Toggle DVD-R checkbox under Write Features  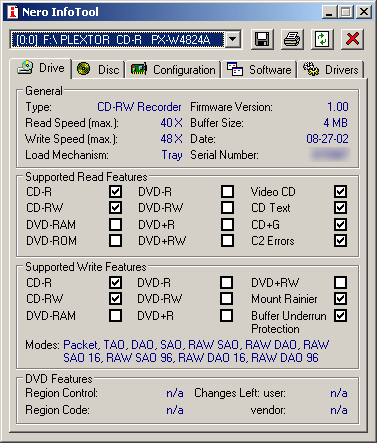pos(226,282)
